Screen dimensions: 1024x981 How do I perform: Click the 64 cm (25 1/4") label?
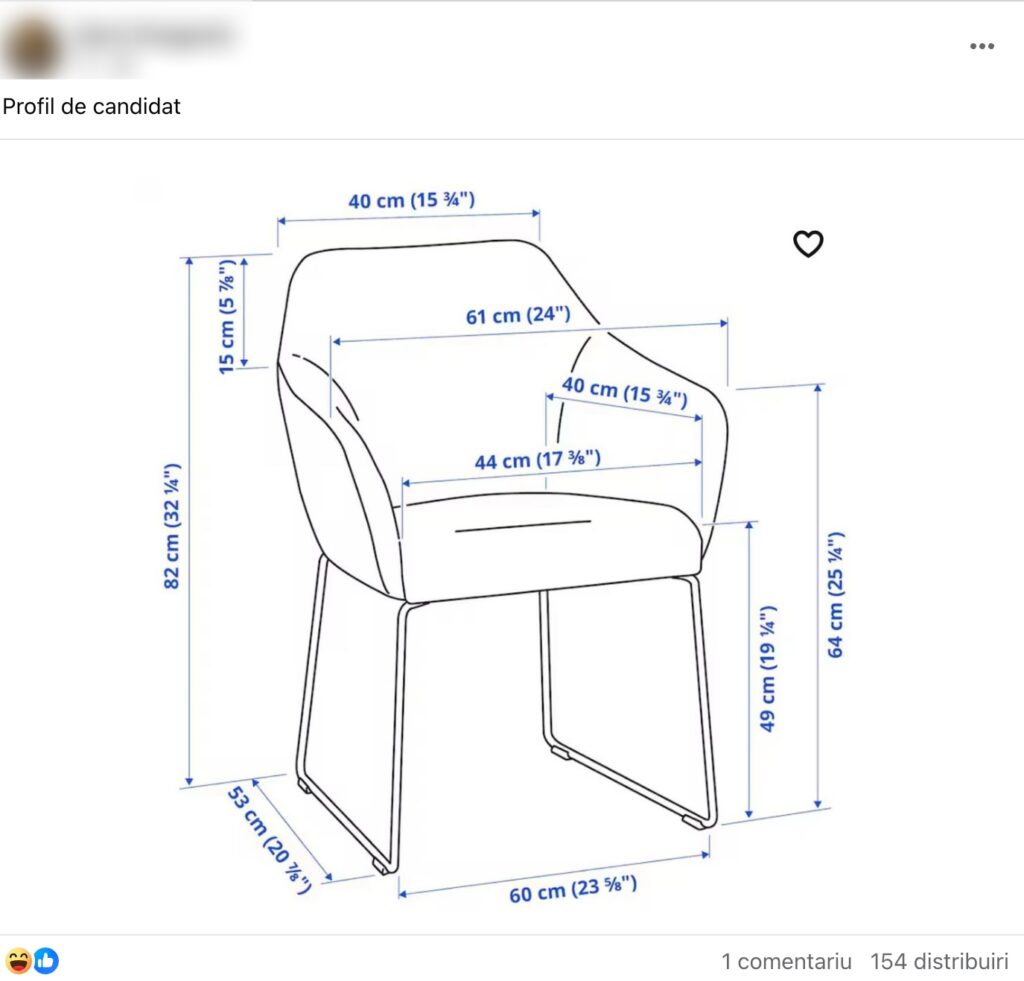click(x=835, y=594)
